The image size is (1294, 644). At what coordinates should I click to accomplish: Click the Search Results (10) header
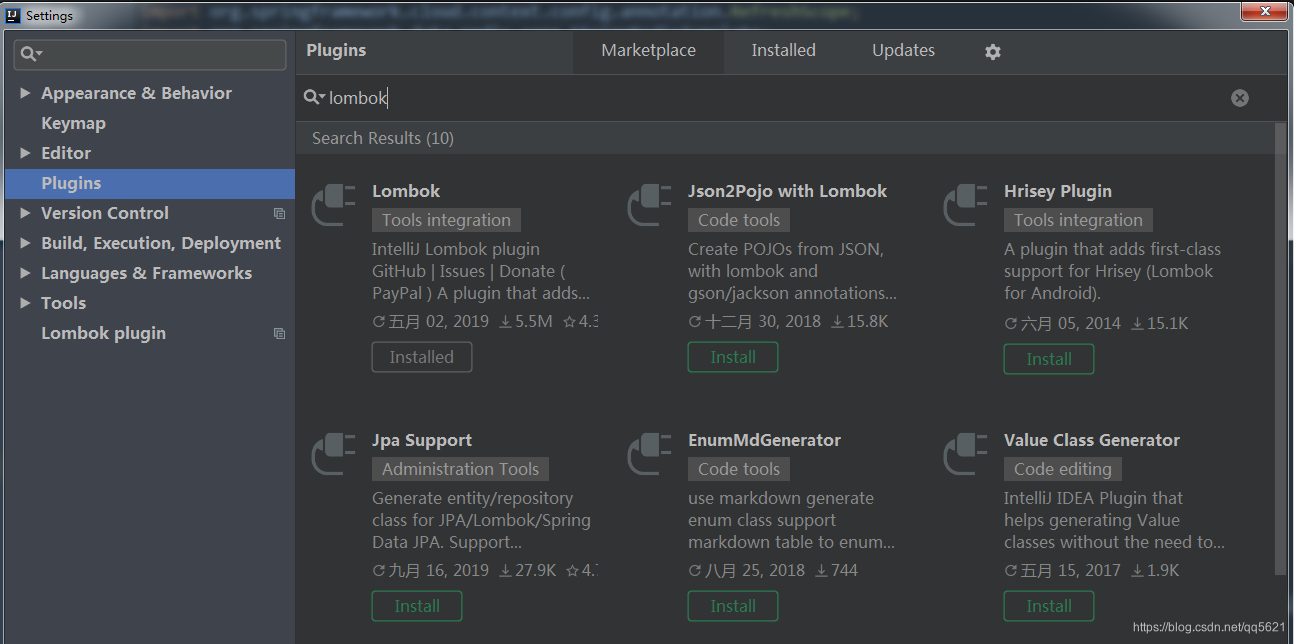[x=383, y=139]
